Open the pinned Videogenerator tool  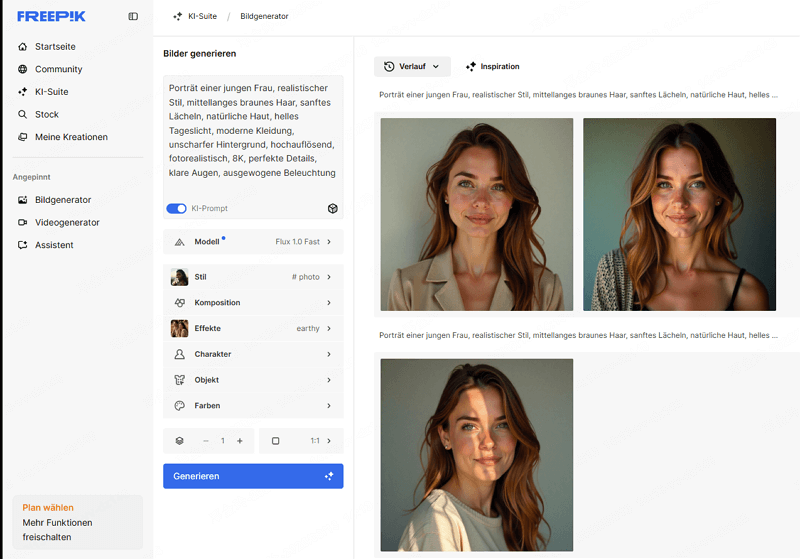(x=67, y=222)
